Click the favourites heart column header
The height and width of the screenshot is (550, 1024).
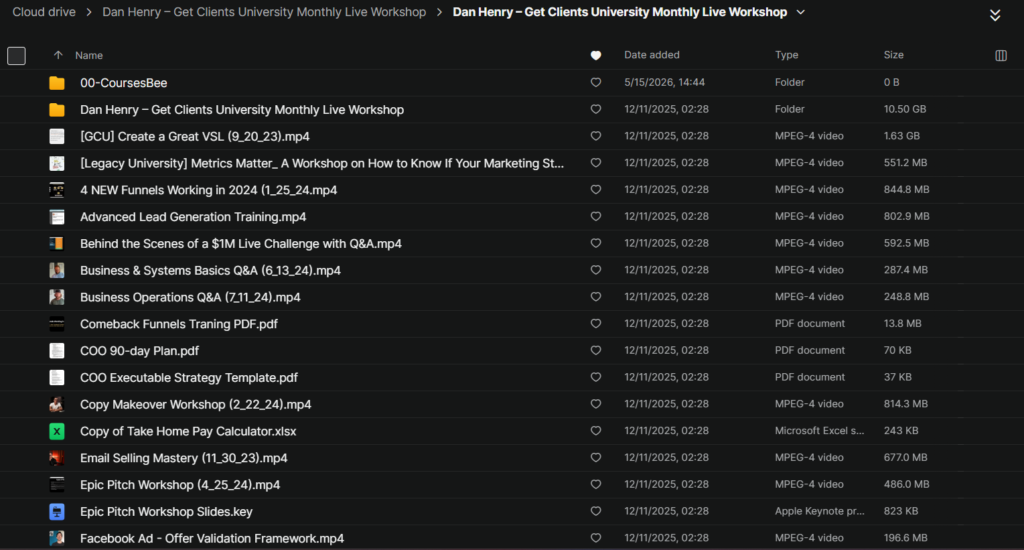coord(596,56)
